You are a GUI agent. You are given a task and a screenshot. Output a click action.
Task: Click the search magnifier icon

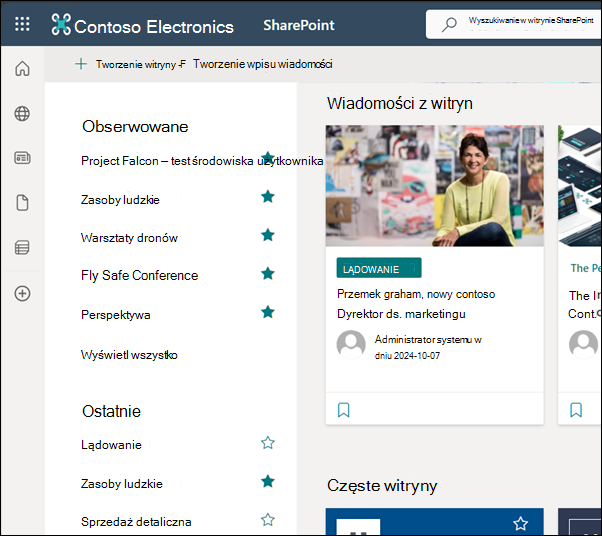[448, 24]
